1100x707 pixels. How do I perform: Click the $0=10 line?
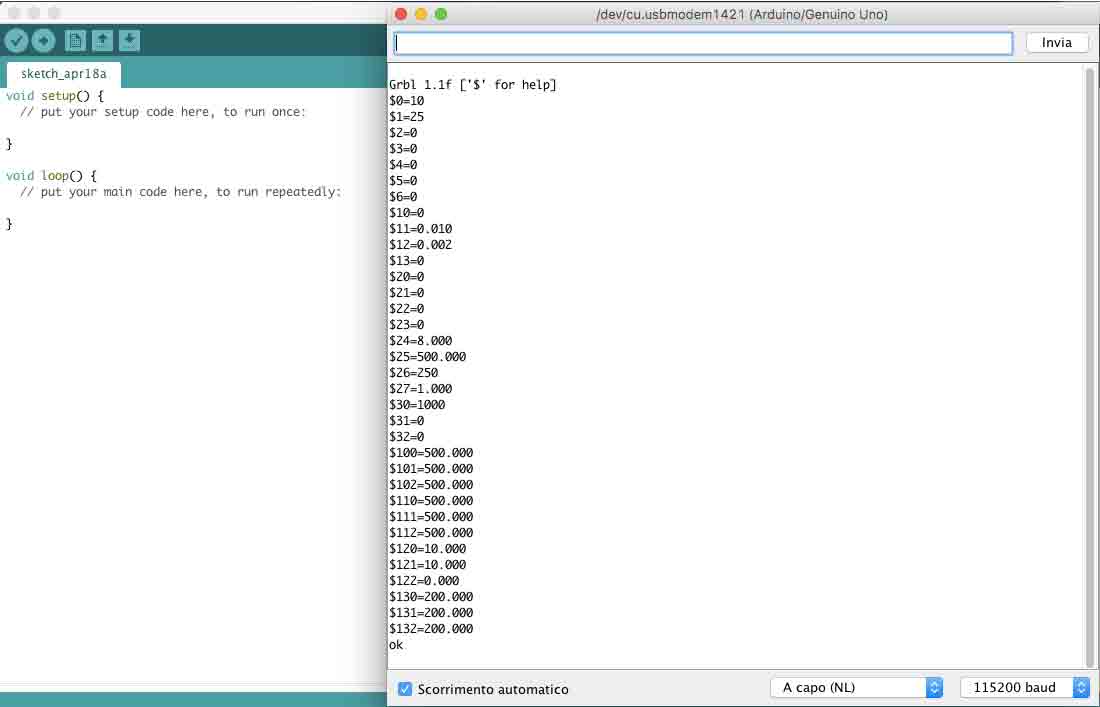click(407, 101)
